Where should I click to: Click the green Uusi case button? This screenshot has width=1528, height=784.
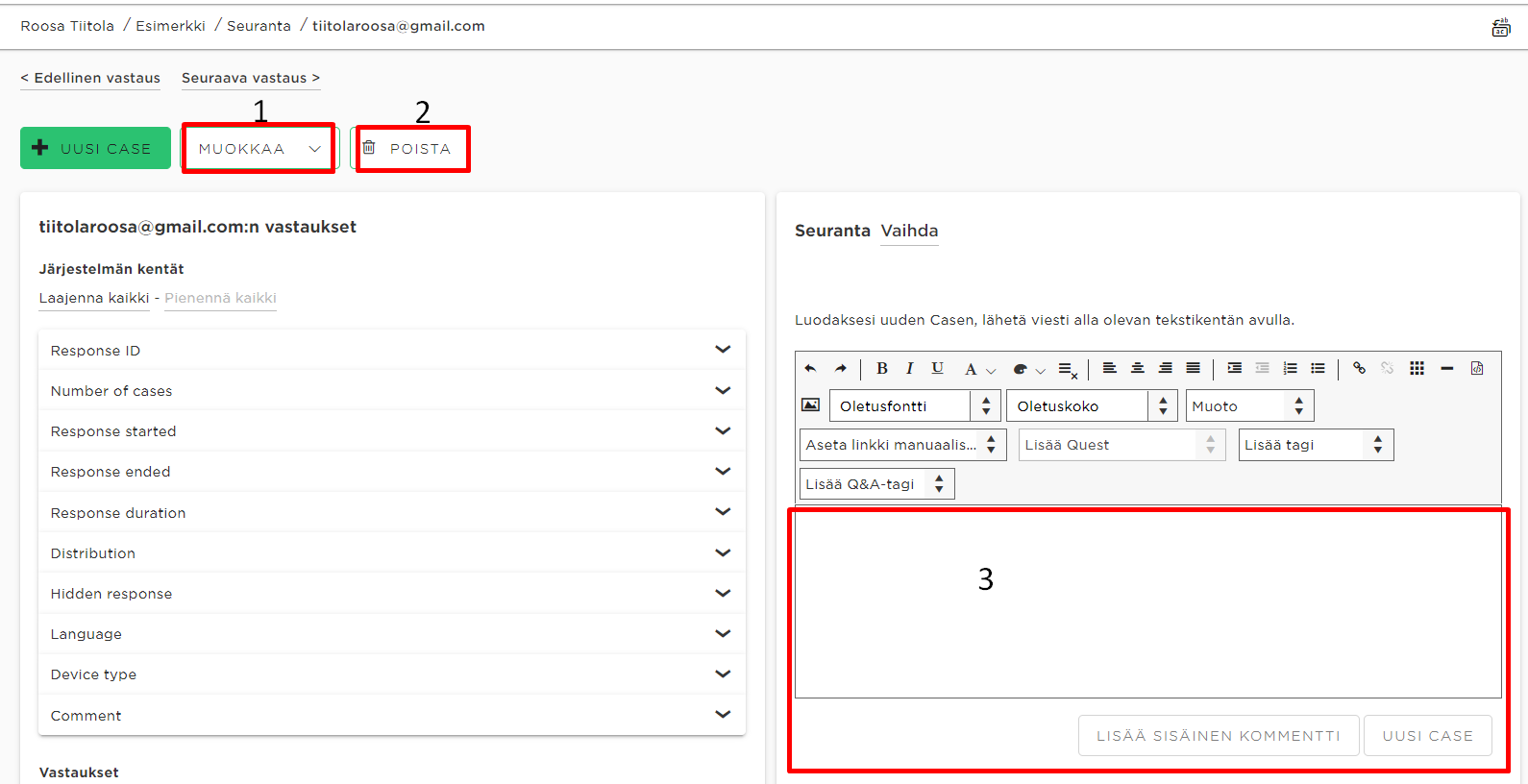click(95, 148)
